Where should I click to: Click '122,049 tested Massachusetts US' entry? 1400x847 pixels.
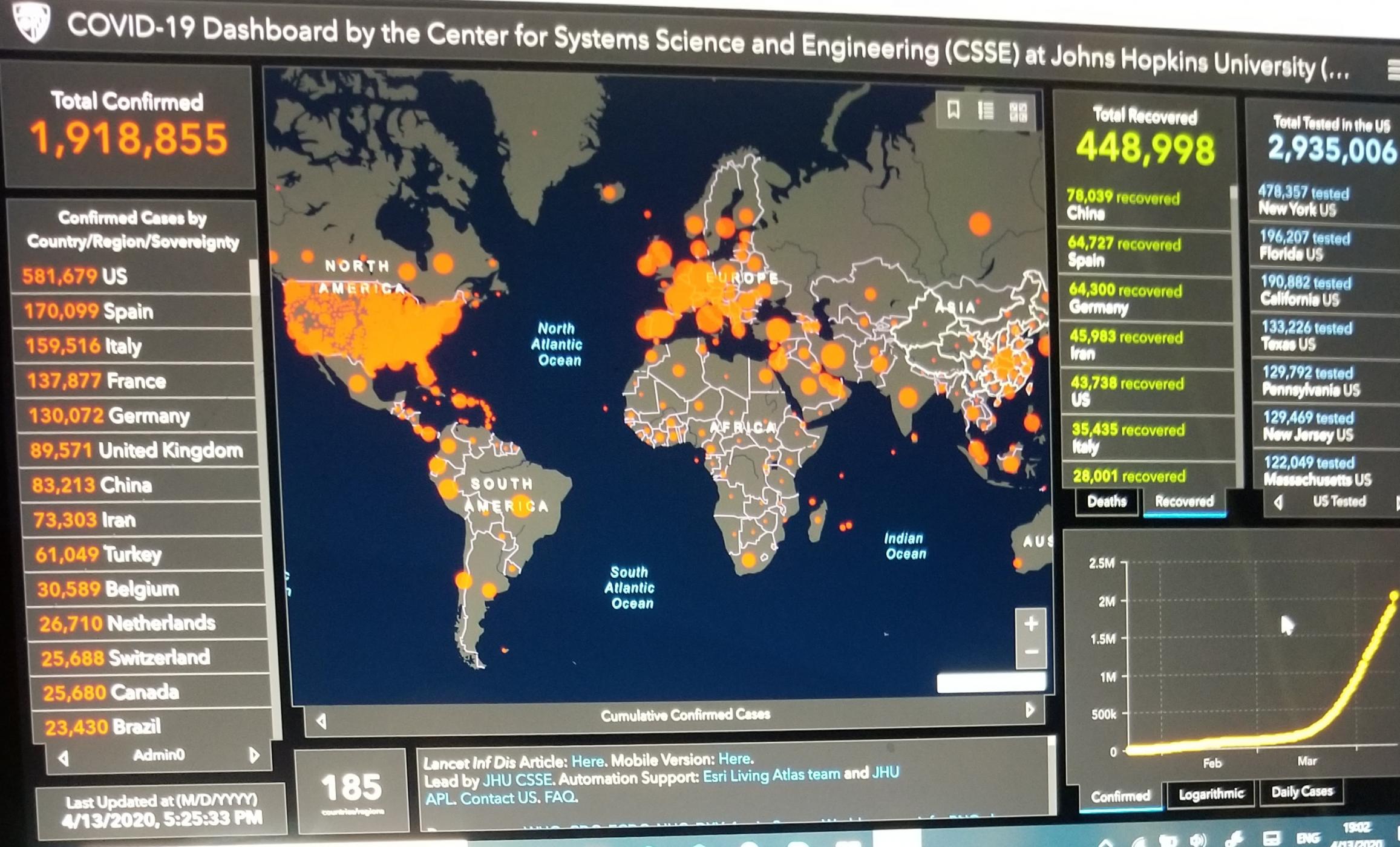1329,470
